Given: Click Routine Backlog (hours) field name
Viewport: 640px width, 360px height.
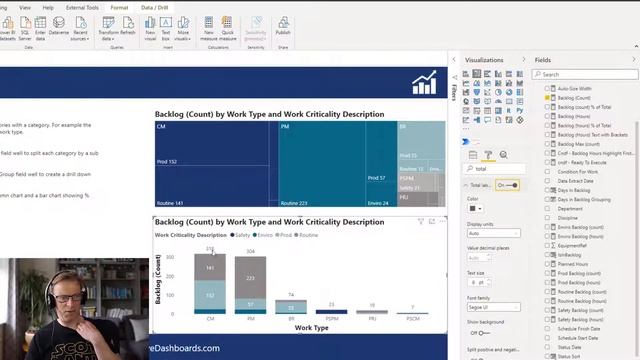Looking at the screenshot, I should pyautogui.click(x=582, y=301).
